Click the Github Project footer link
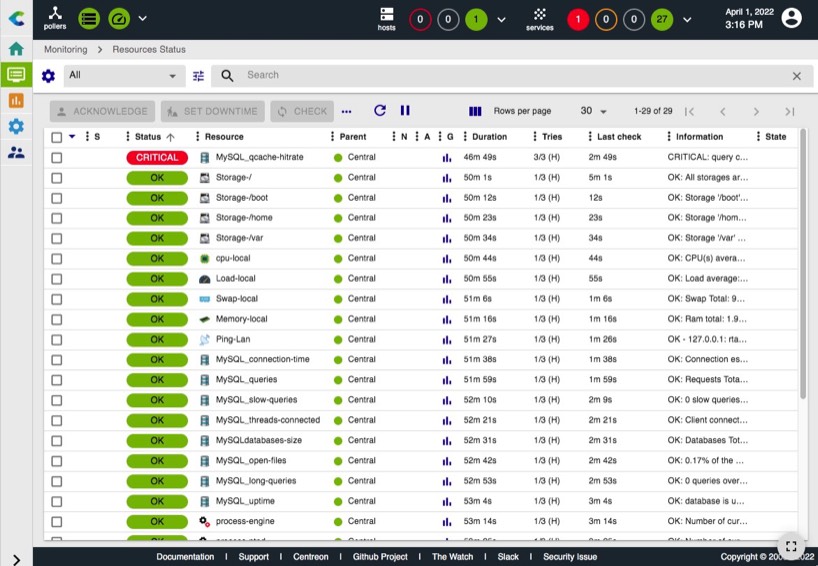The image size is (818, 566). point(380,557)
